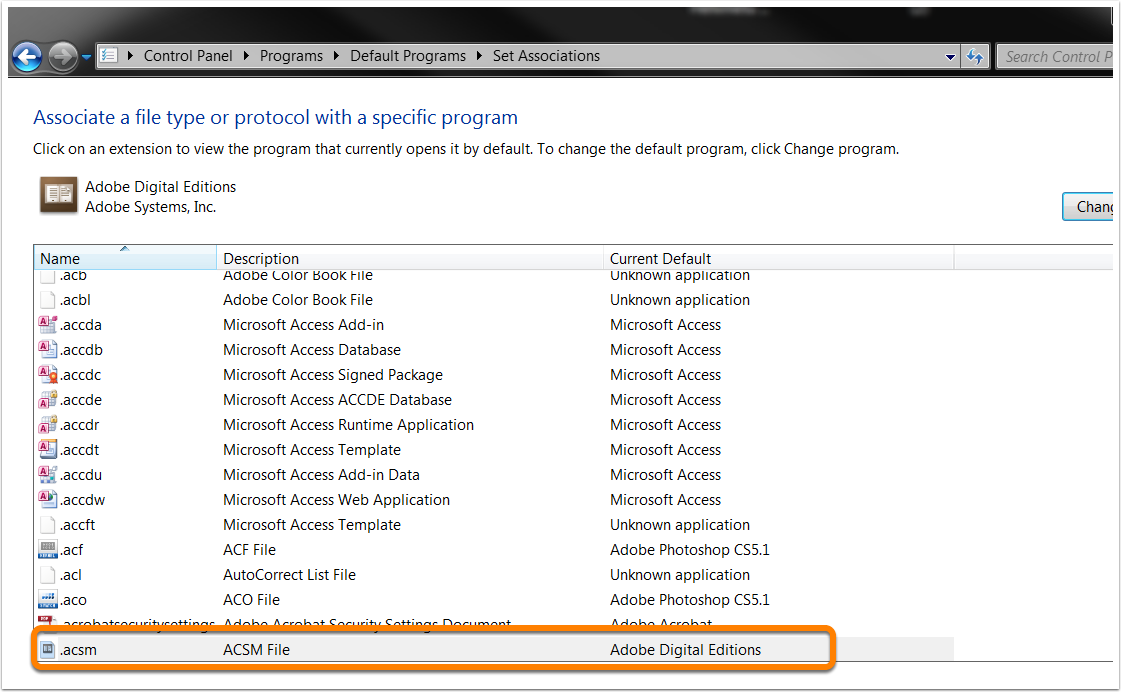Click the Microsoft Access Runtime Application description
This screenshot has height=692, width=1121.
(349, 425)
